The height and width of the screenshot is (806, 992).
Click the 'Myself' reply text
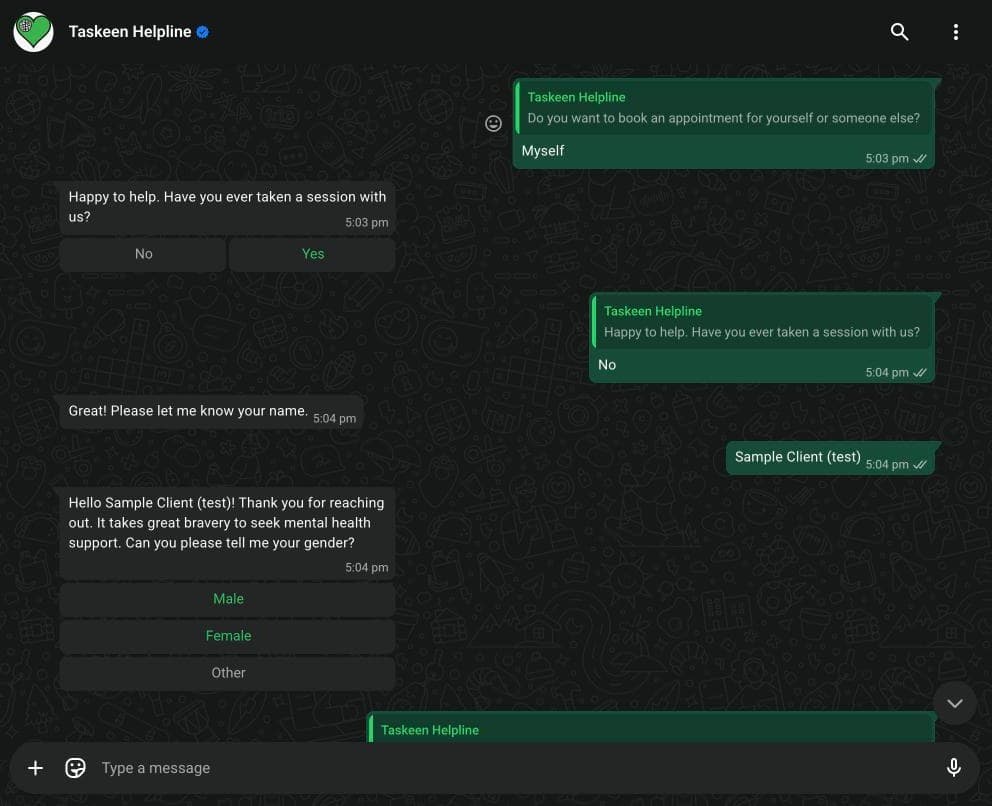coord(543,151)
